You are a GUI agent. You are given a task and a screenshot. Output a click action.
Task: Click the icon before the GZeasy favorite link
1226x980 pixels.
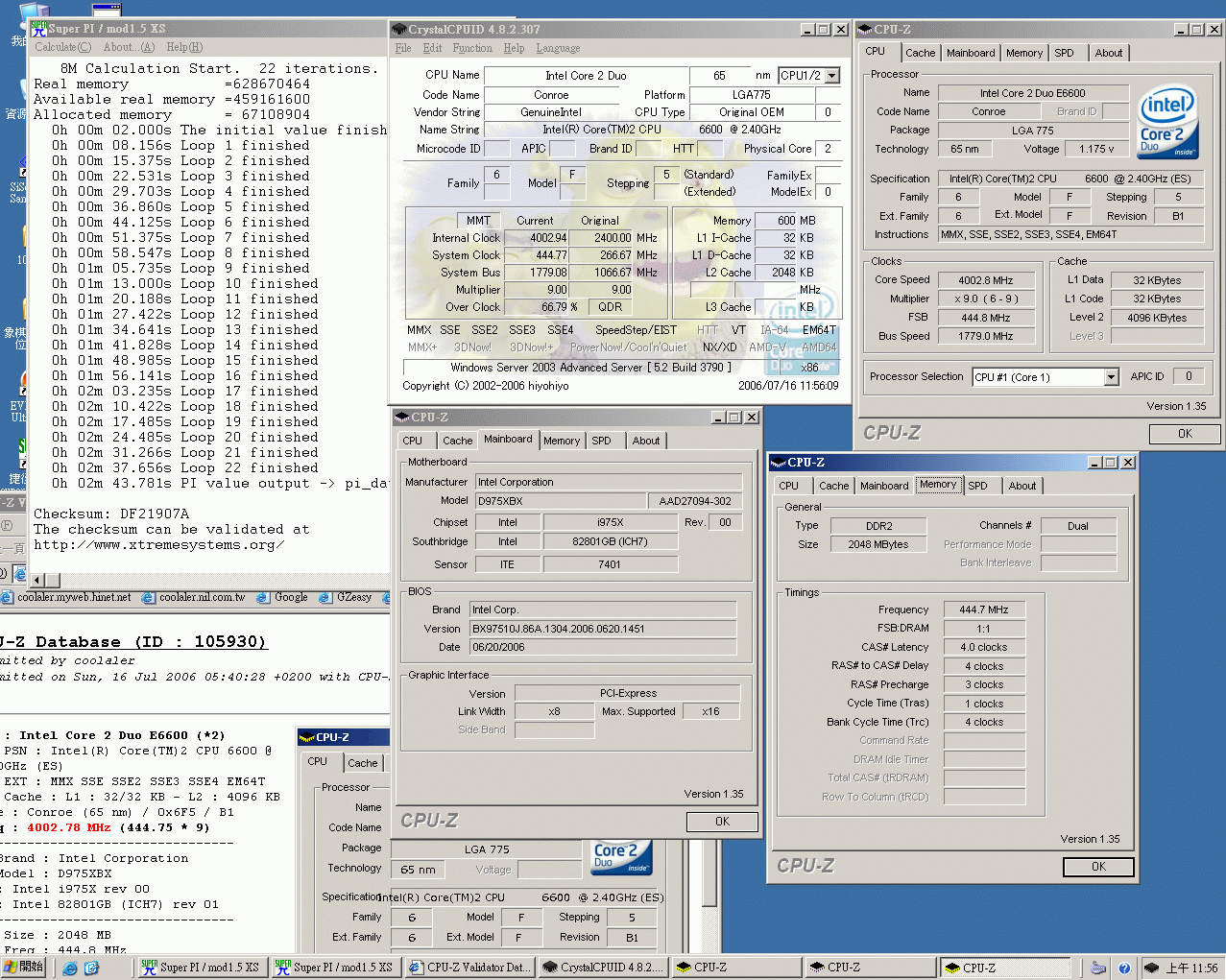(x=325, y=598)
